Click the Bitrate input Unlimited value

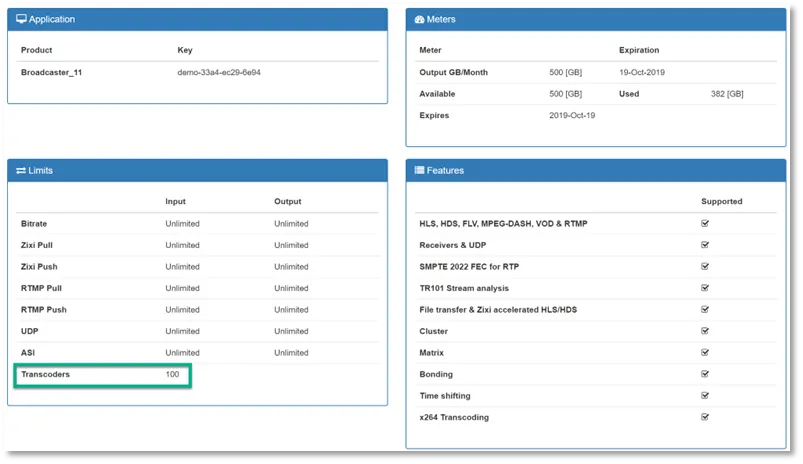pyautogui.click(x=182, y=224)
